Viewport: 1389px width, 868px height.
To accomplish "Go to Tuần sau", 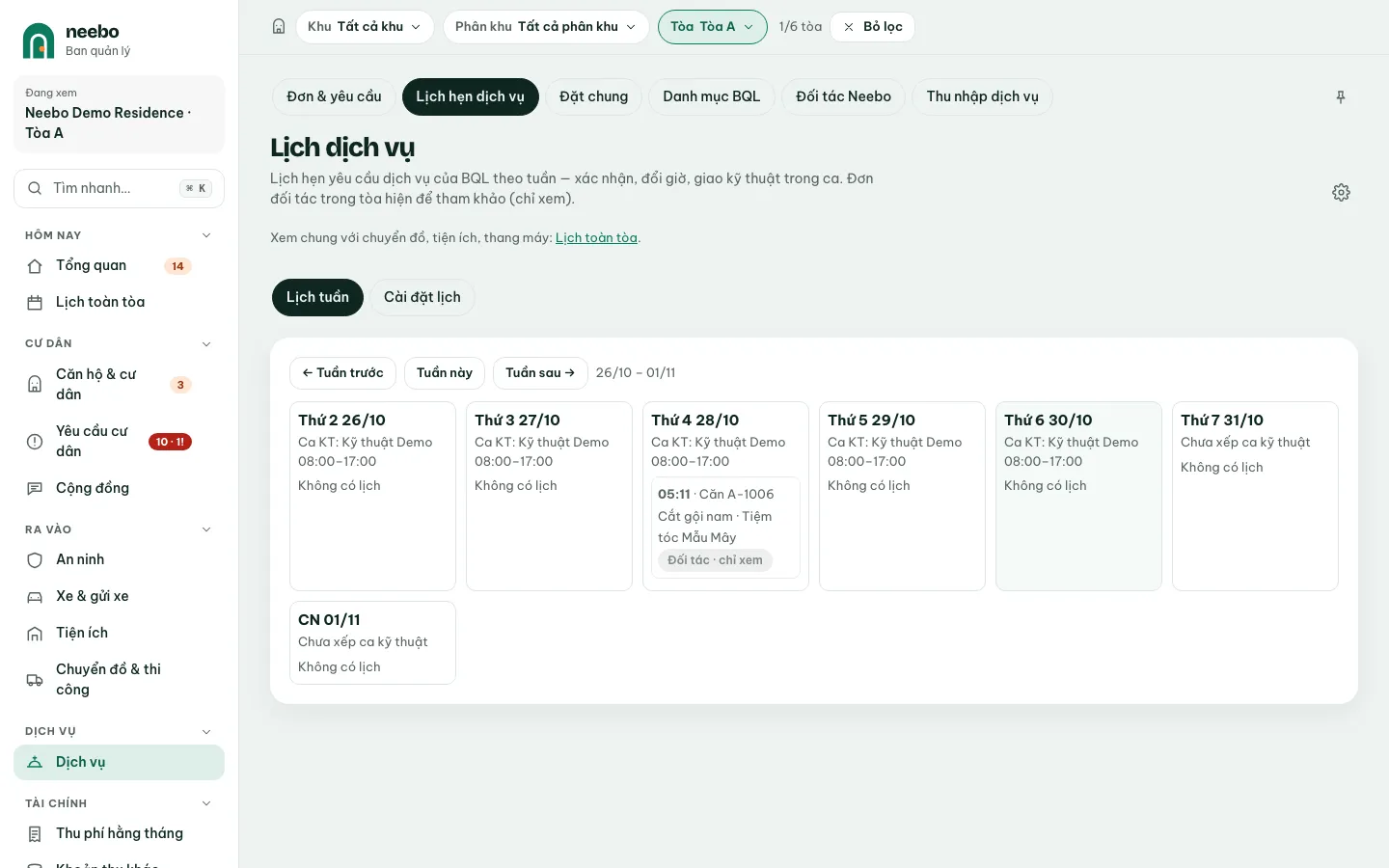I will tap(540, 373).
